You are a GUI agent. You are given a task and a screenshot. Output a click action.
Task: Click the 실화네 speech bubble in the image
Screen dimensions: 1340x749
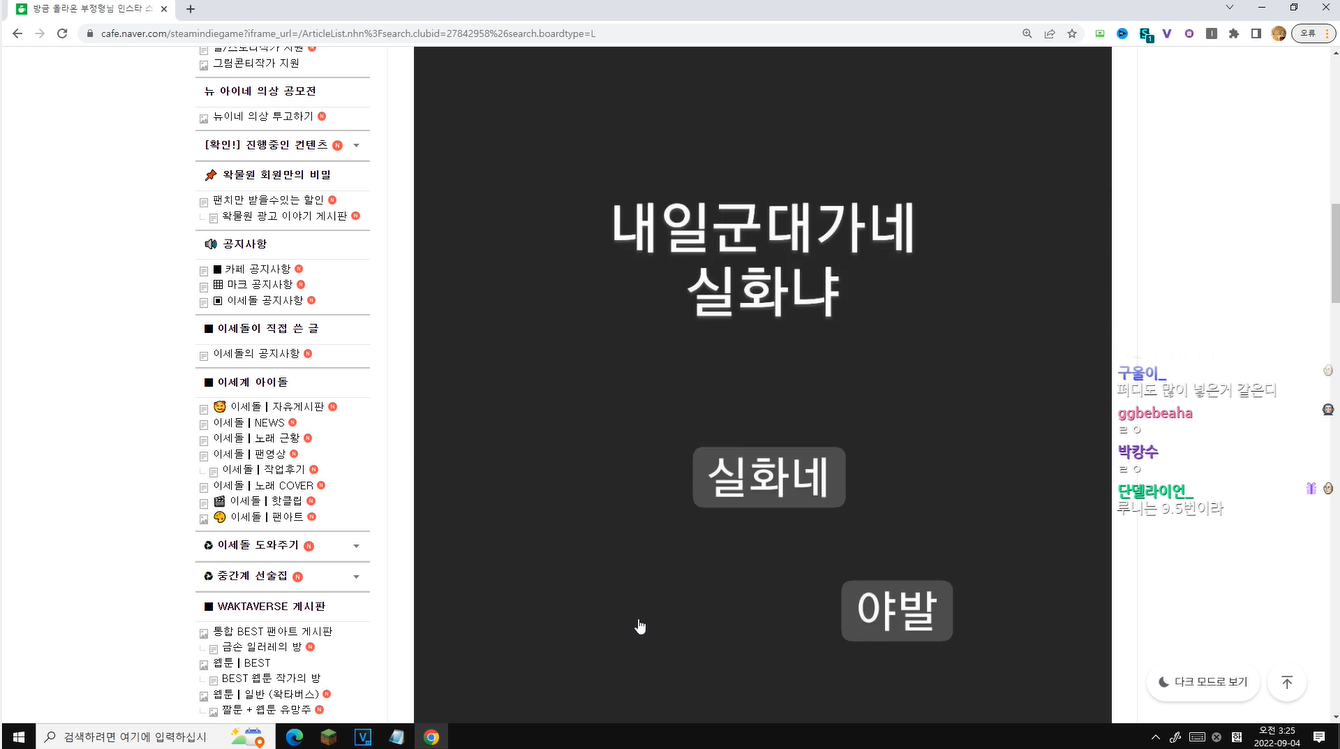[769, 477]
